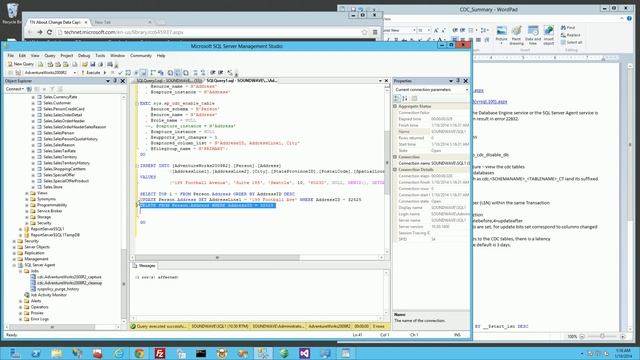This screenshot has width=640, height=360.
Task: Expand the Operators folder
Action: [x=21, y=307]
